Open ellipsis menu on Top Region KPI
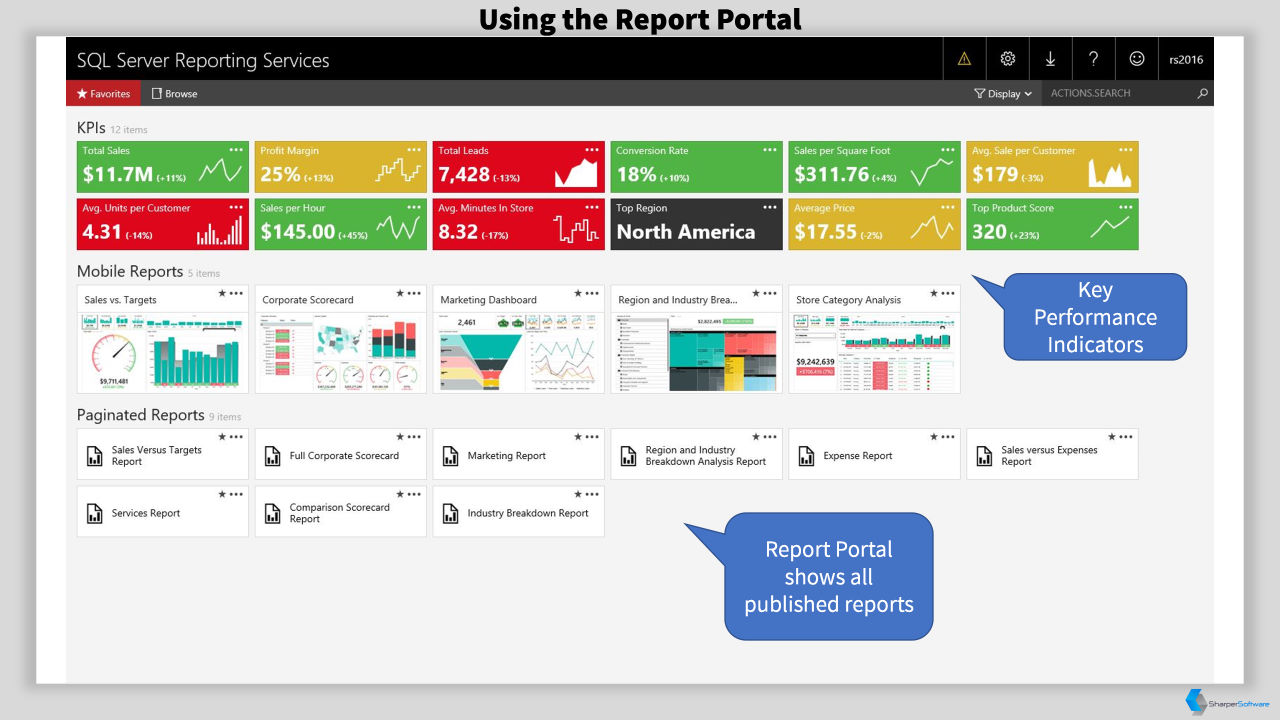 [770, 208]
